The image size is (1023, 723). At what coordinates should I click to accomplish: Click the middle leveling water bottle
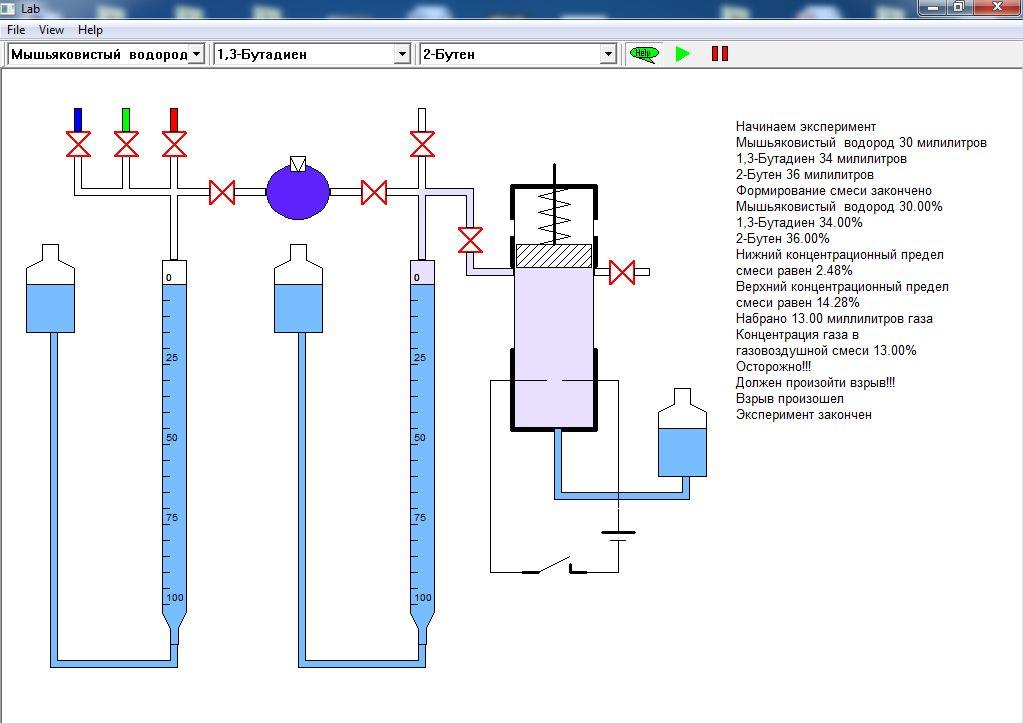pyautogui.click(x=298, y=288)
